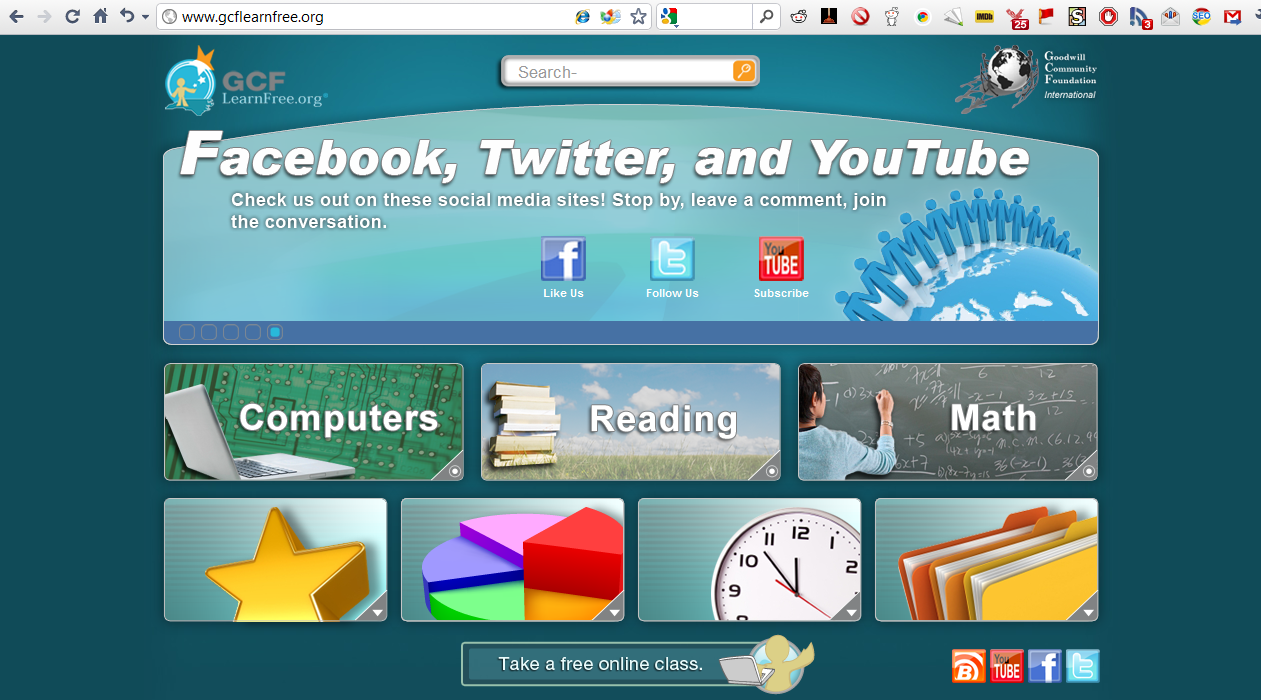Click the Twitter Follow Us icon
The height and width of the screenshot is (700, 1261).
(672, 259)
